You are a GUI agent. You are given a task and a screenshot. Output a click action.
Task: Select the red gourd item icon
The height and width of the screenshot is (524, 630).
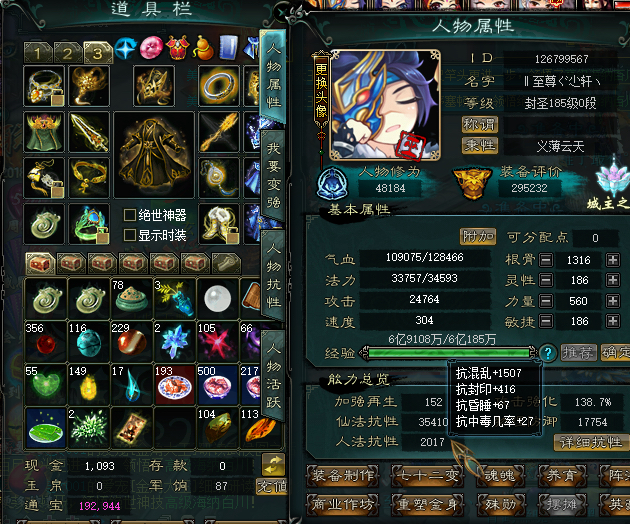[203, 48]
